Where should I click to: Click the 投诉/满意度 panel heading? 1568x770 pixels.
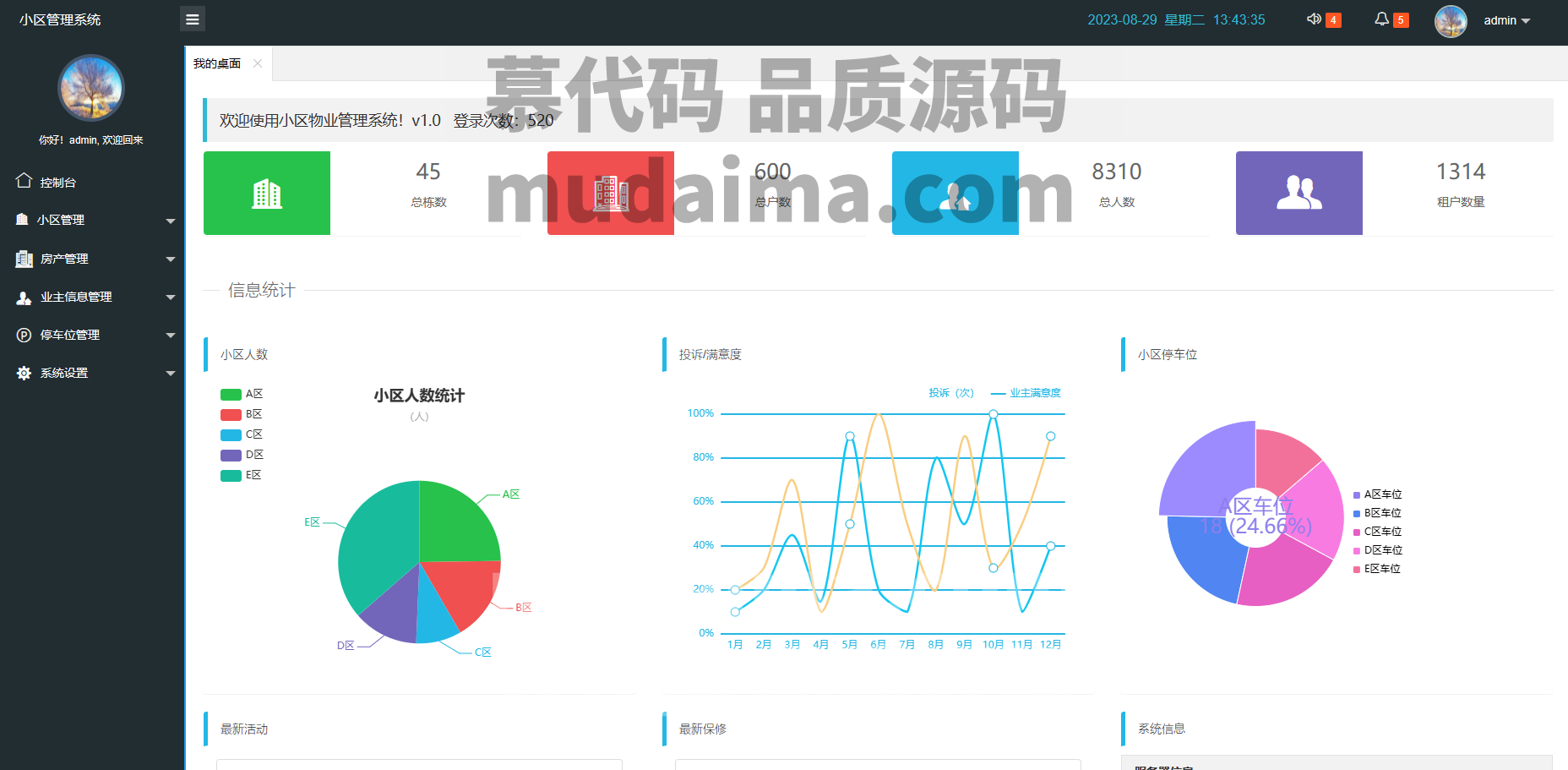pyautogui.click(x=710, y=354)
